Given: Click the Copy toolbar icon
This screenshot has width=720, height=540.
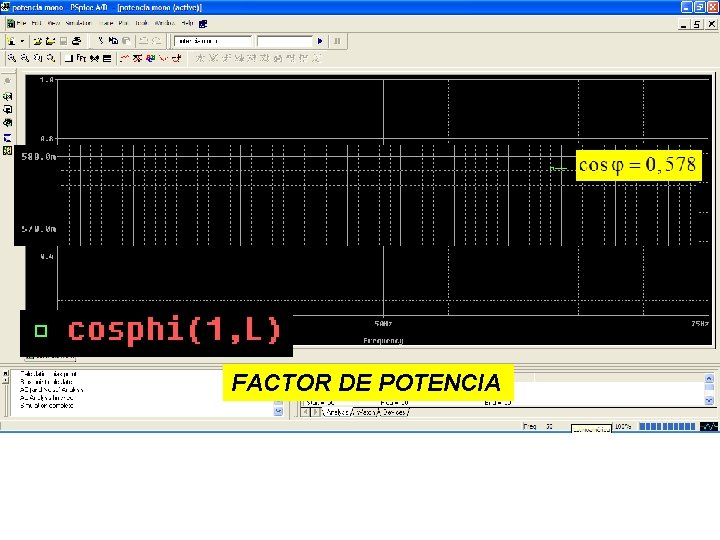Looking at the screenshot, I should click(113, 41).
